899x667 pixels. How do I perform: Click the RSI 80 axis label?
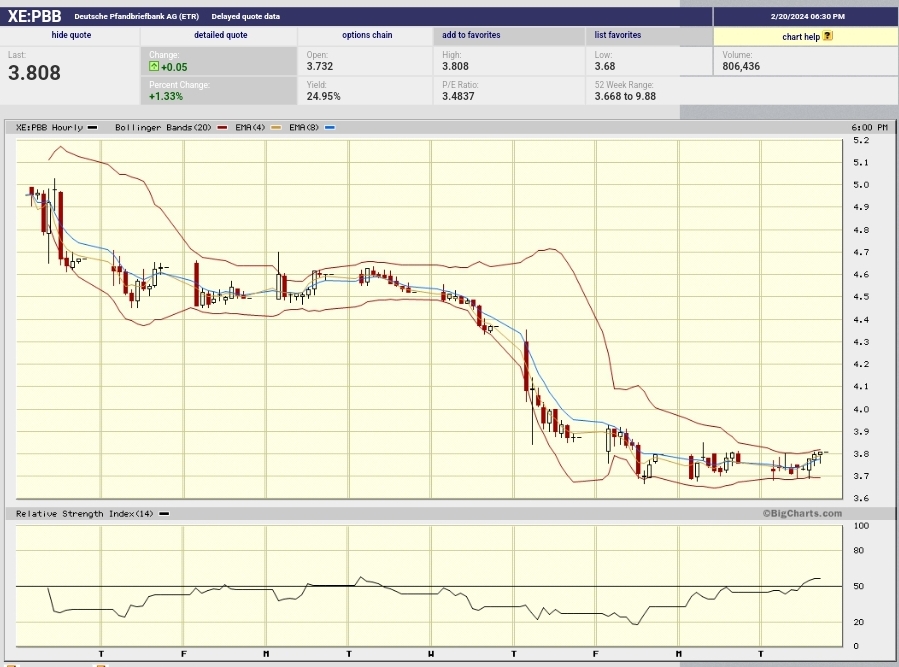click(858, 551)
